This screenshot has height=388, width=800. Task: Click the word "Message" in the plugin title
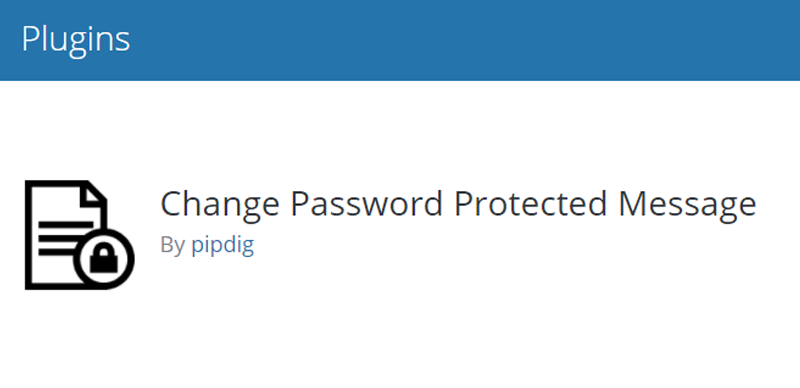687,205
